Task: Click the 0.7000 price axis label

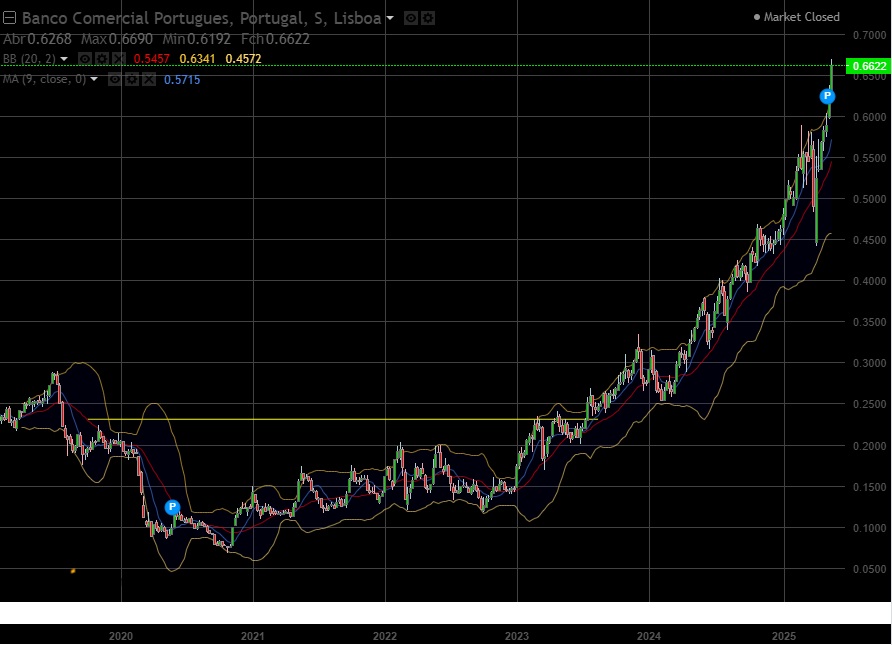Action: tap(870, 35)
